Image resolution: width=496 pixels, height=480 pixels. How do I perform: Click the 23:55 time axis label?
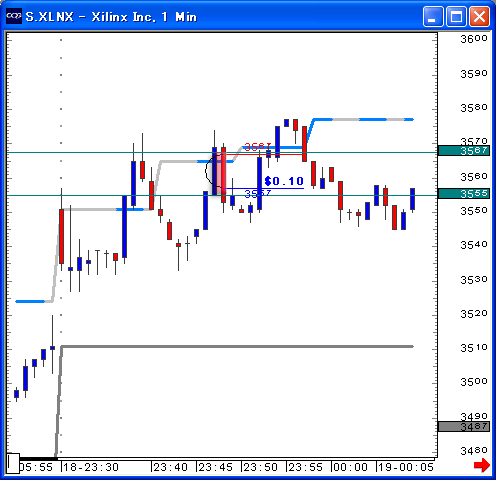(305, 467)
